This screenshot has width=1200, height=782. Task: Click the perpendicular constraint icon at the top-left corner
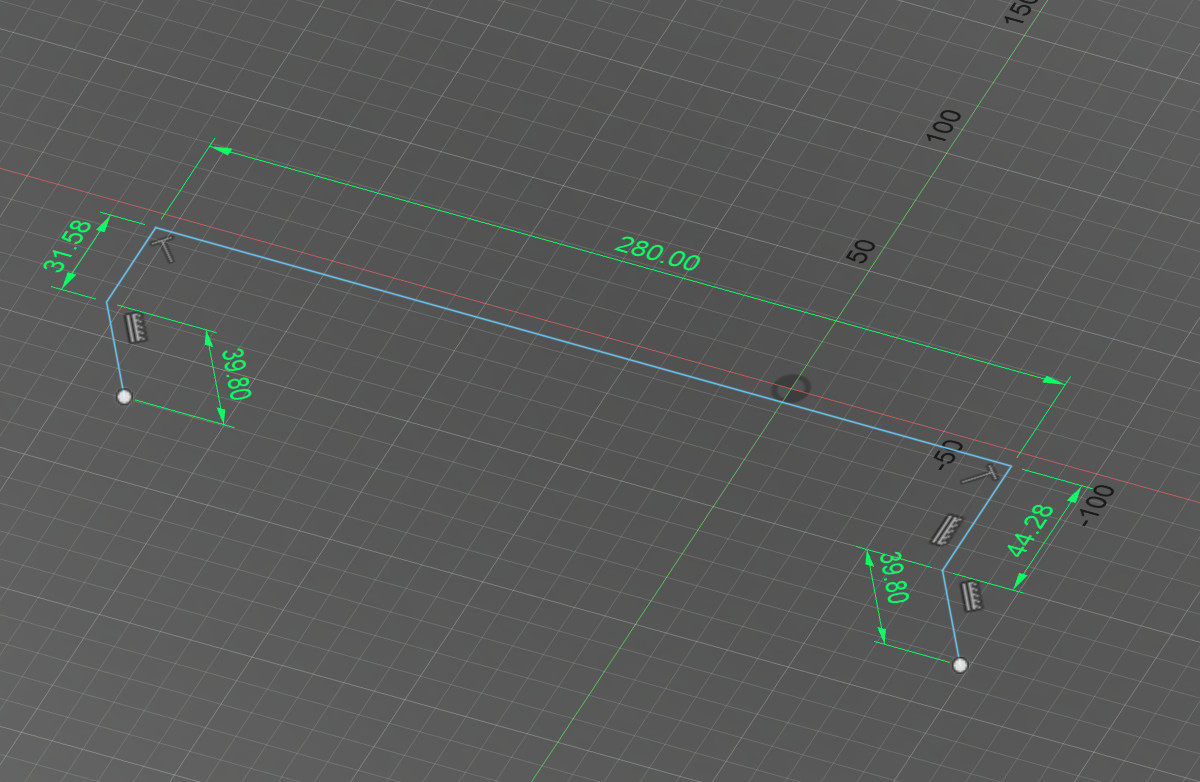pos(168,249)
